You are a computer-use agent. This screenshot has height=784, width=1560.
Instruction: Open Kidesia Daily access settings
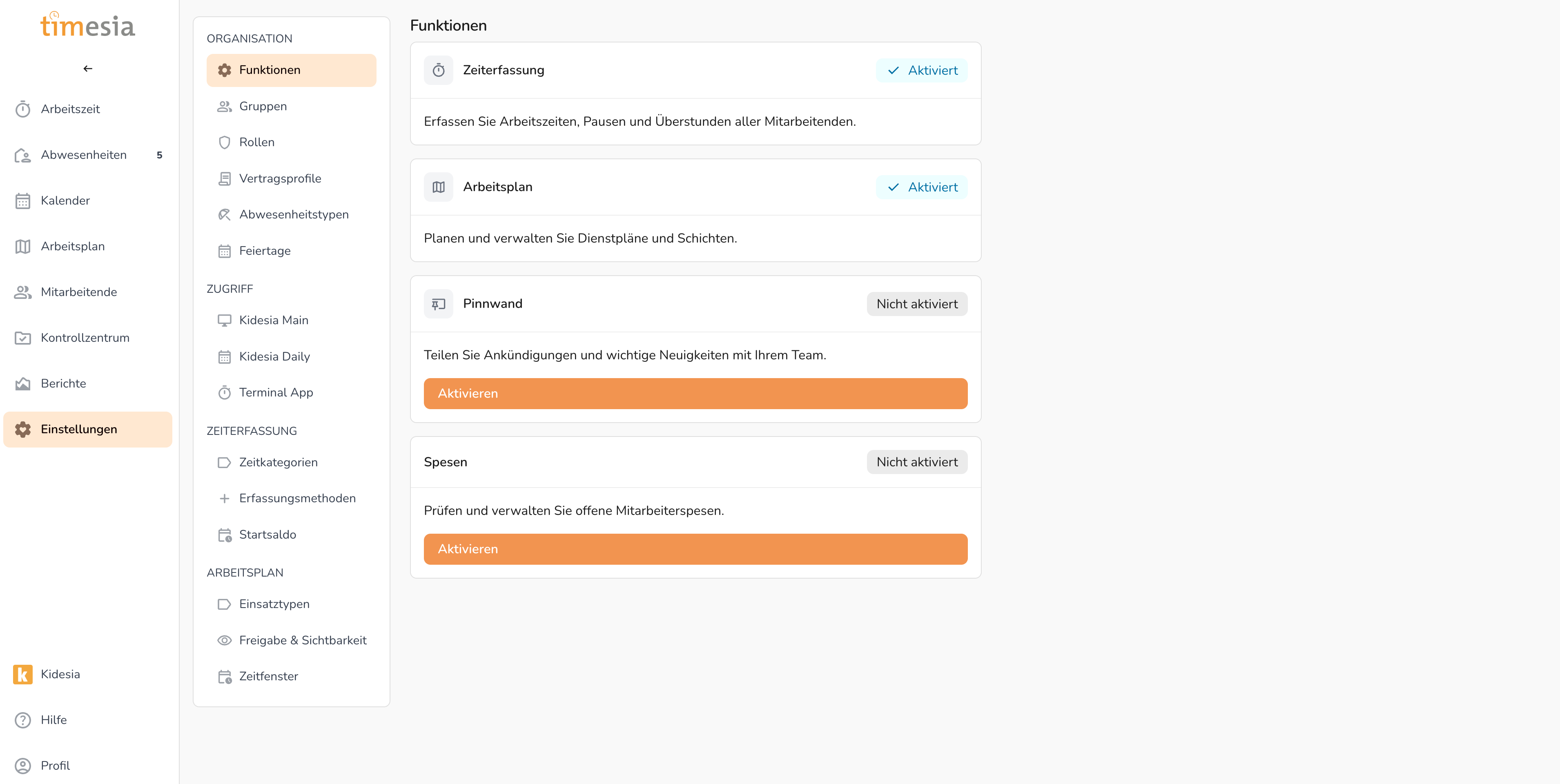[x=274, y=356]
